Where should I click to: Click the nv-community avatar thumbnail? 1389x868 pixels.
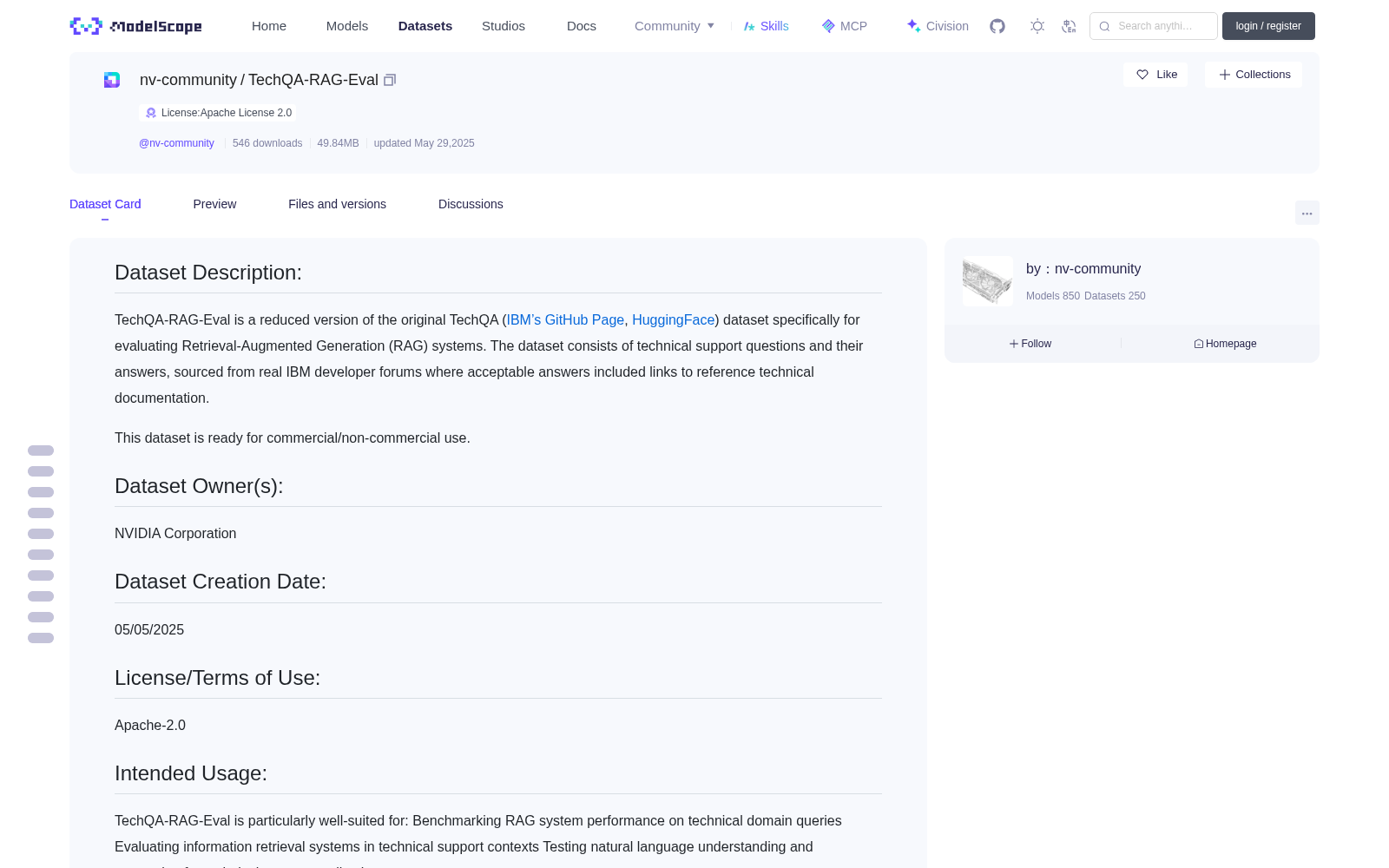pyautogui.click(x=988, y=281)
